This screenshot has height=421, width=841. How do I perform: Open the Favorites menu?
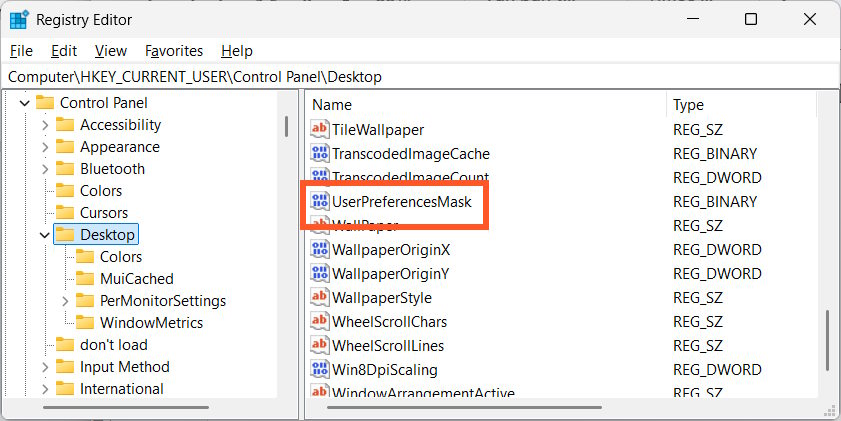173,51
